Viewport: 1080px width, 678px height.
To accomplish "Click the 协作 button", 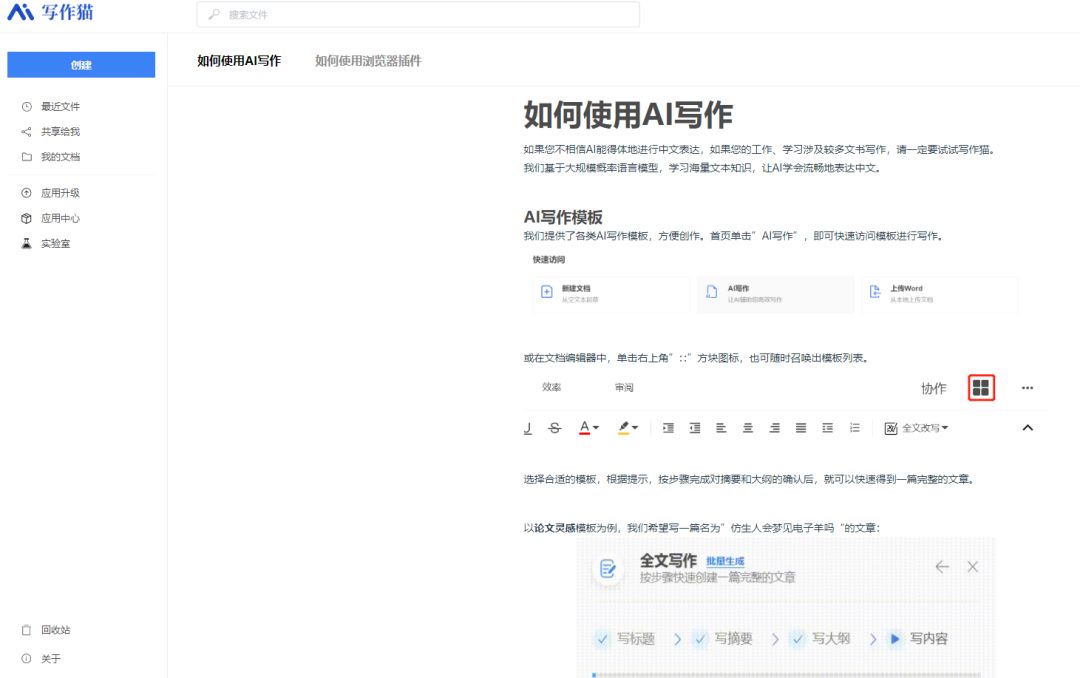I will click(x=934, y=388).
